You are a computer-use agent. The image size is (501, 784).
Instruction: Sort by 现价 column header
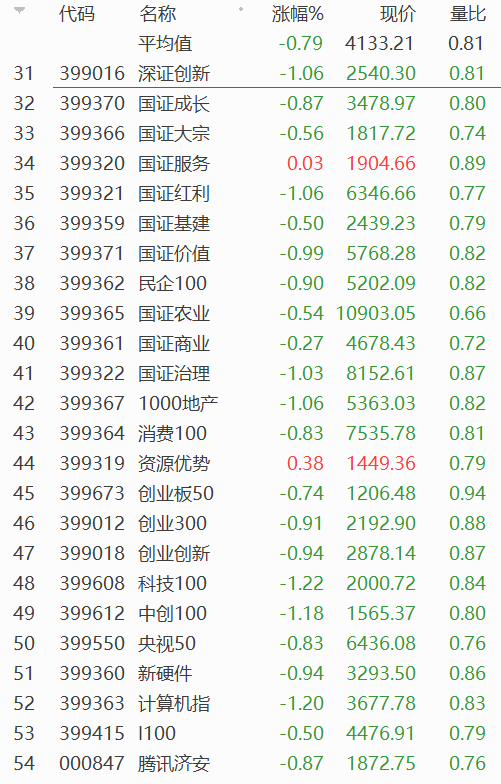click(398, 14)
